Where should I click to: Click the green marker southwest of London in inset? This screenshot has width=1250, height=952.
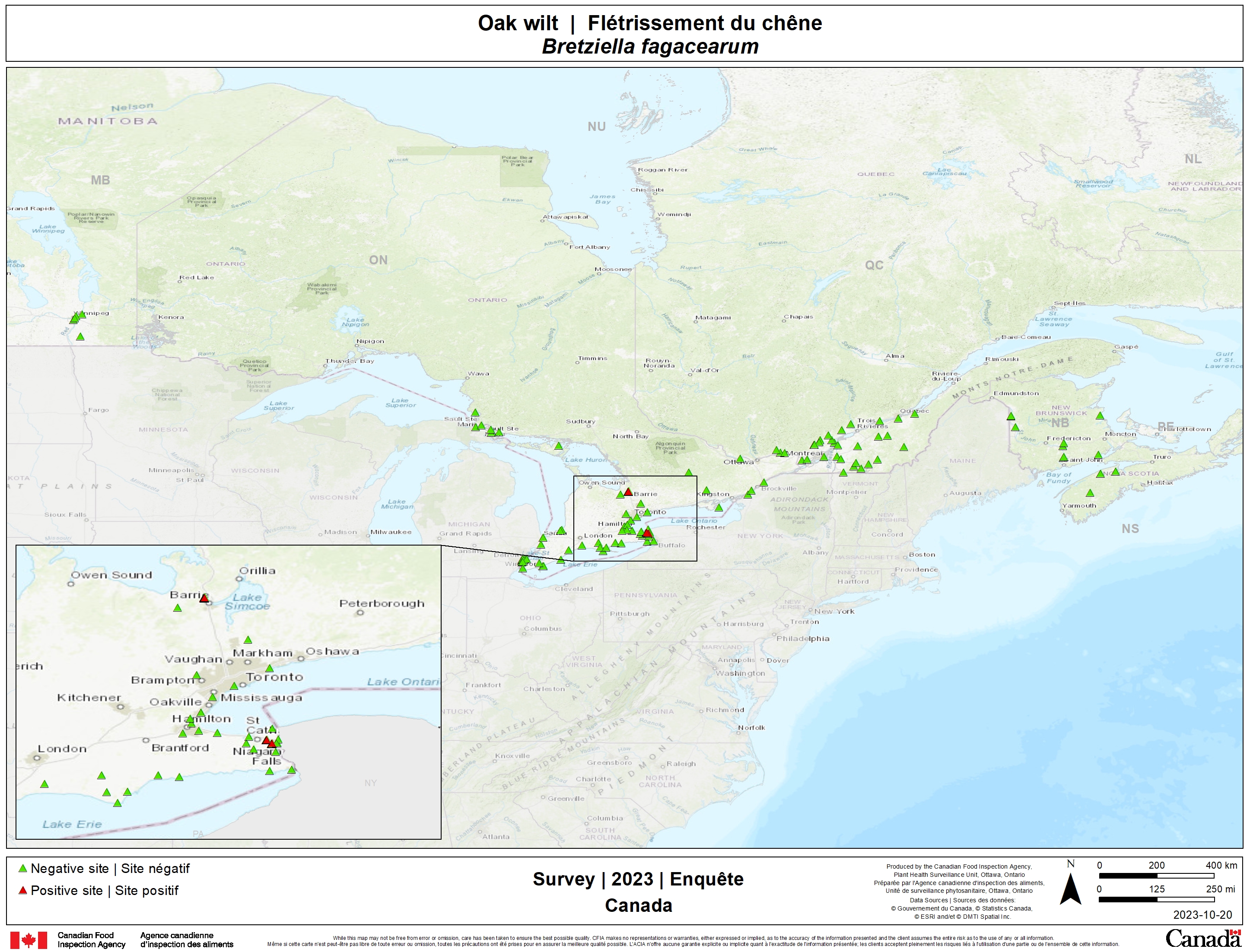click(44, 784)
